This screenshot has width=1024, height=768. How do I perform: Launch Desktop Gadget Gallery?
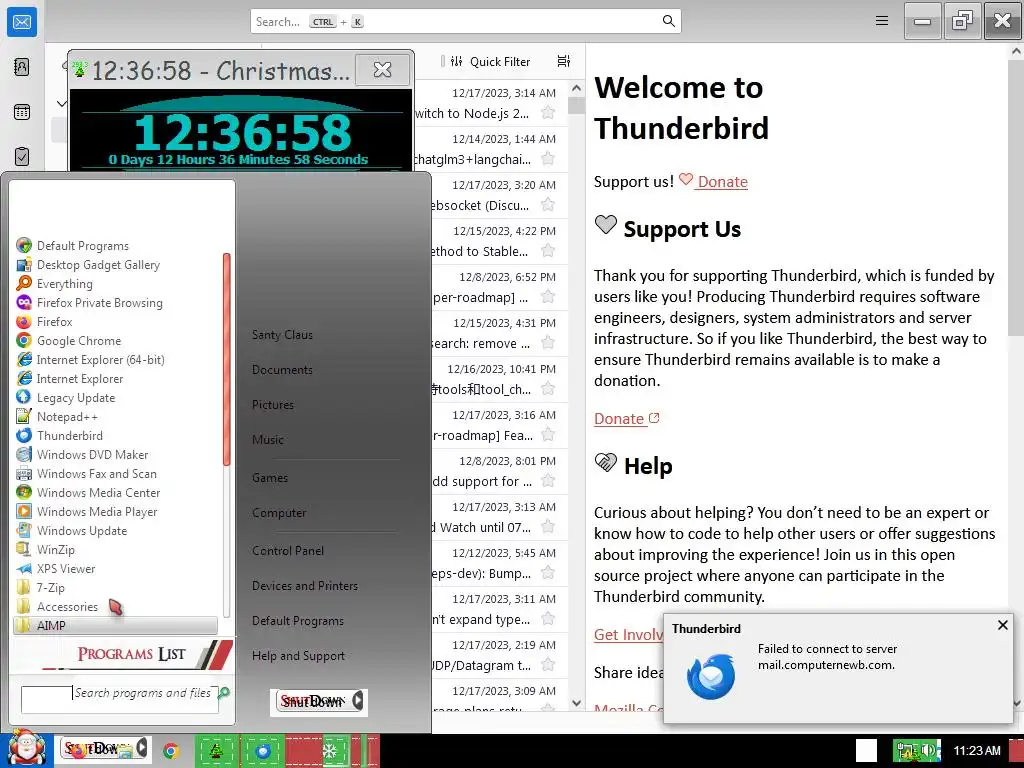point(98,264)
